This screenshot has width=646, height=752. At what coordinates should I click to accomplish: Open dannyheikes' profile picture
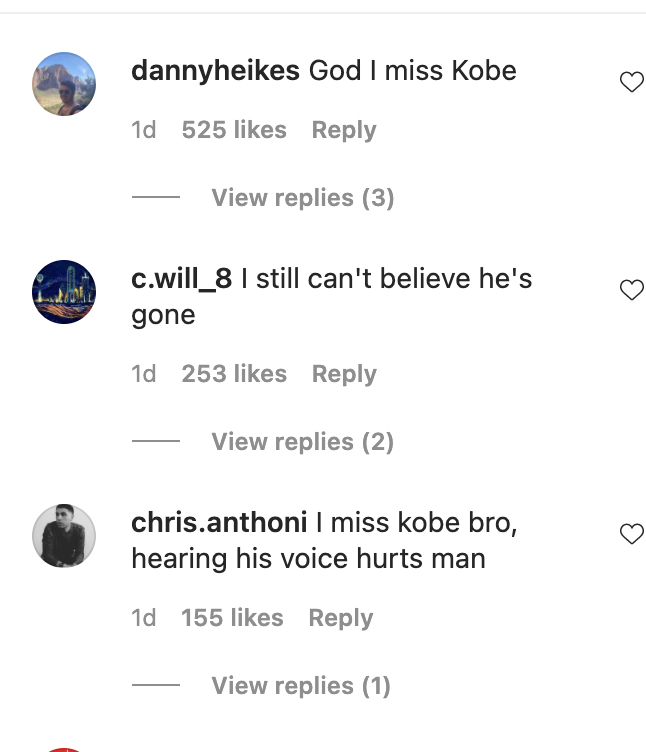tap(64, 84)
